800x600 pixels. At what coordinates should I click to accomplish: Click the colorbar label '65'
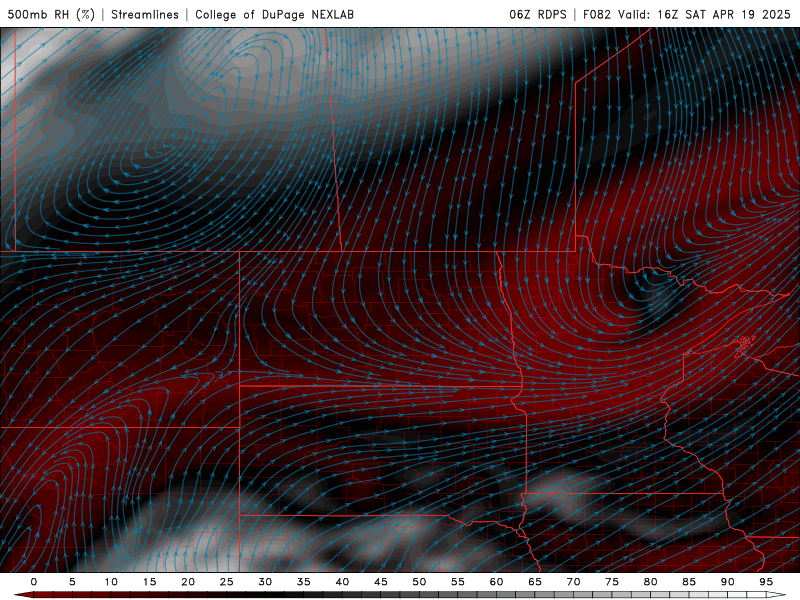(x=535, y=582)
